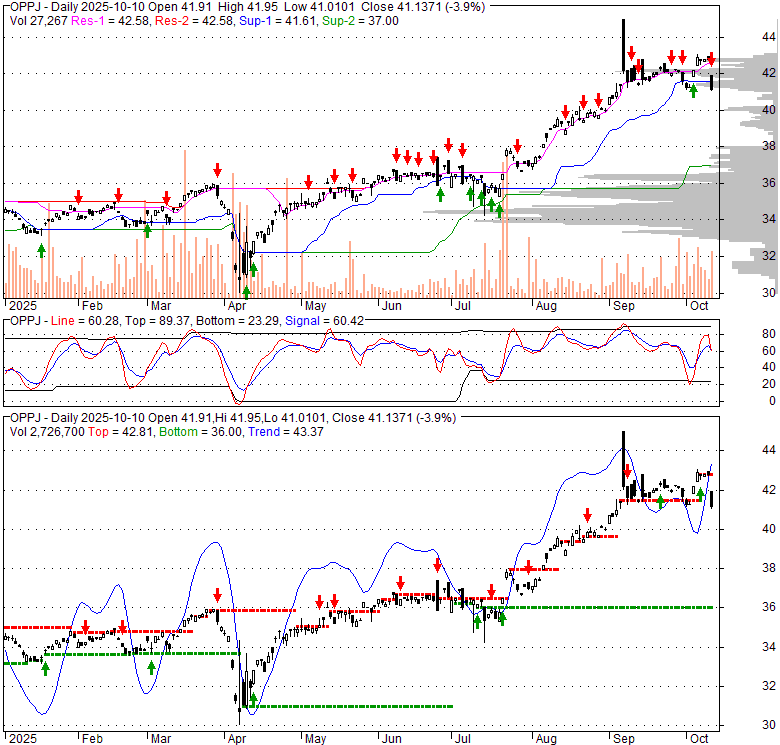Click the Bottom = 23.29 oscillator label

tap(238, 321)
